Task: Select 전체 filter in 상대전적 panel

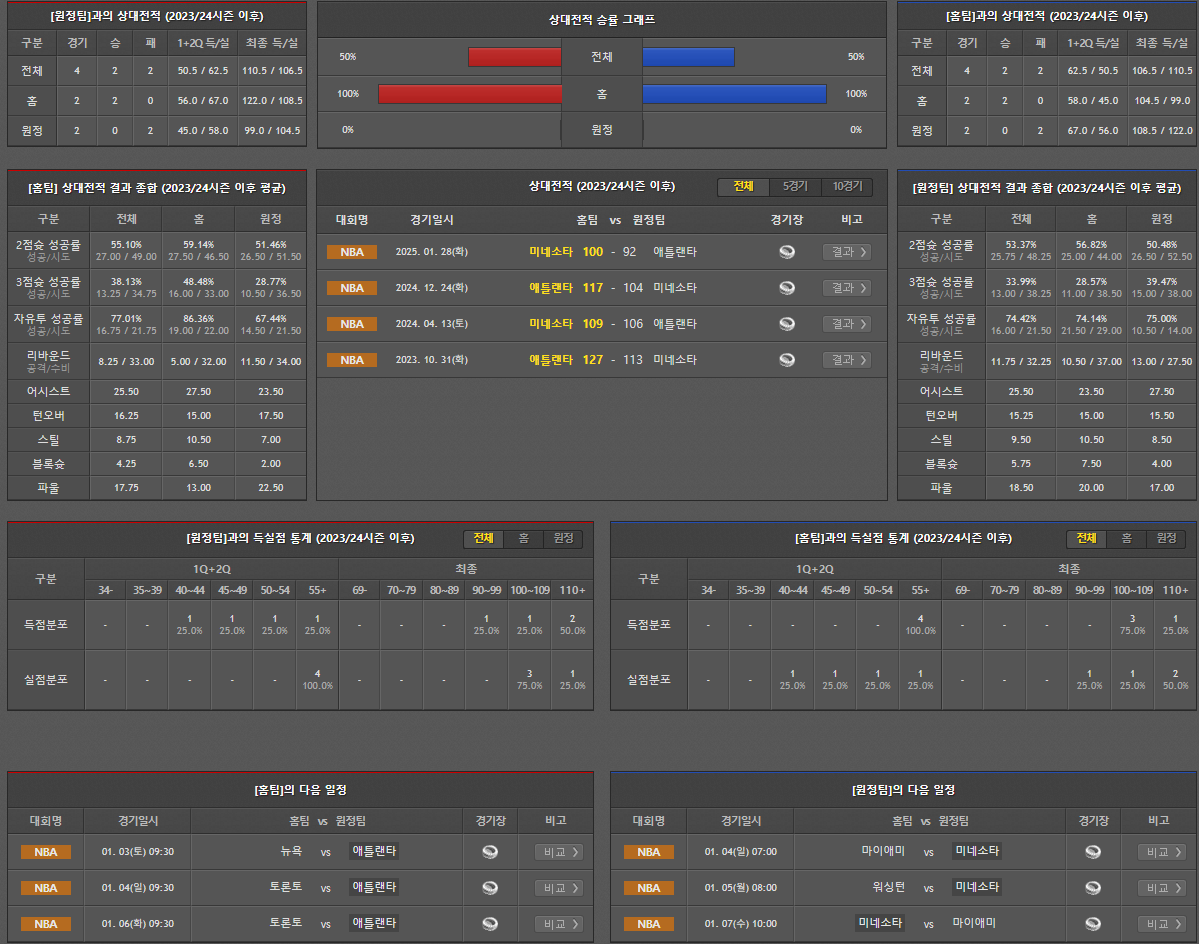Action: (743, 187)
